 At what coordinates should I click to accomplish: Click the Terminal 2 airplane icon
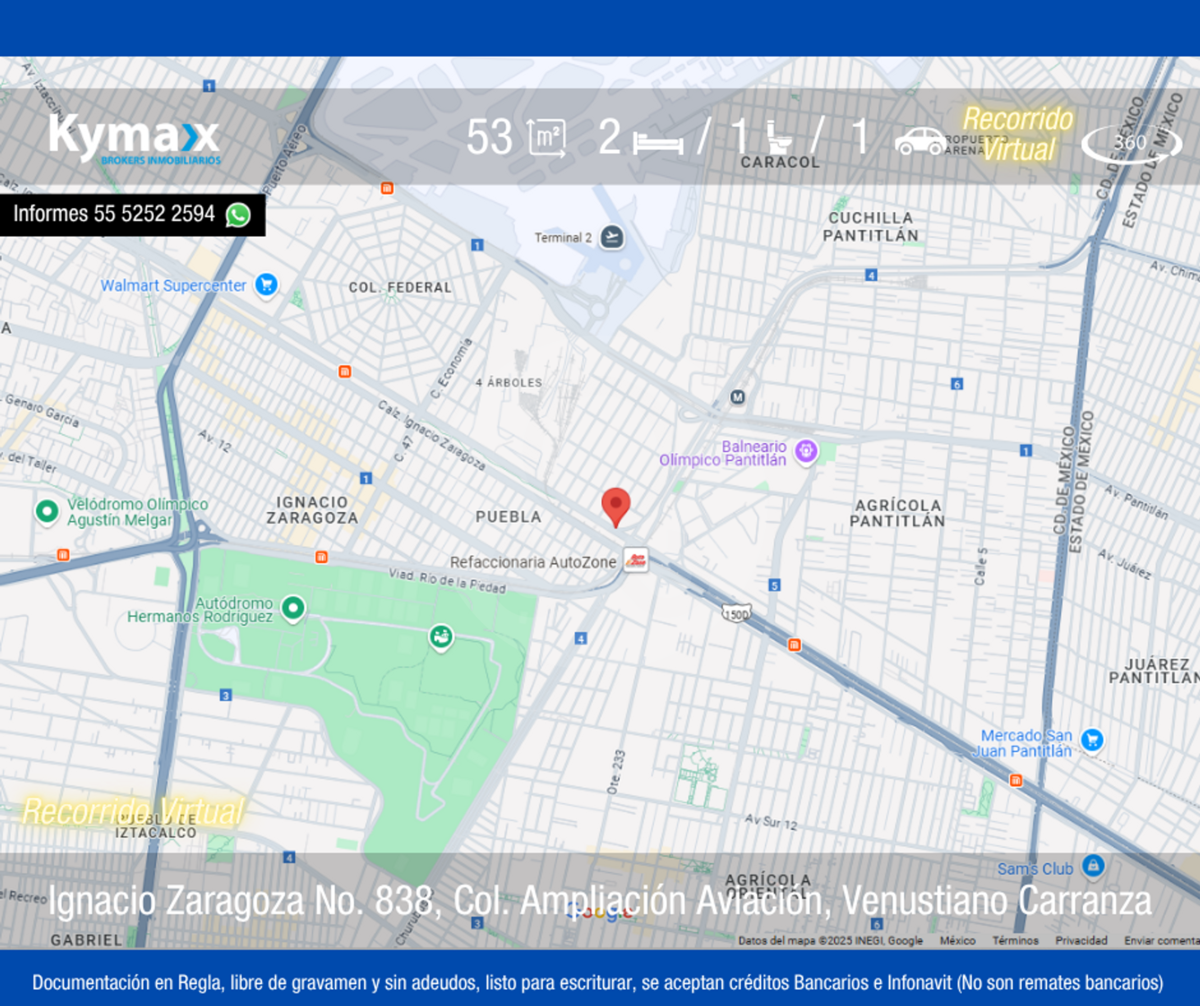point(612,238)
